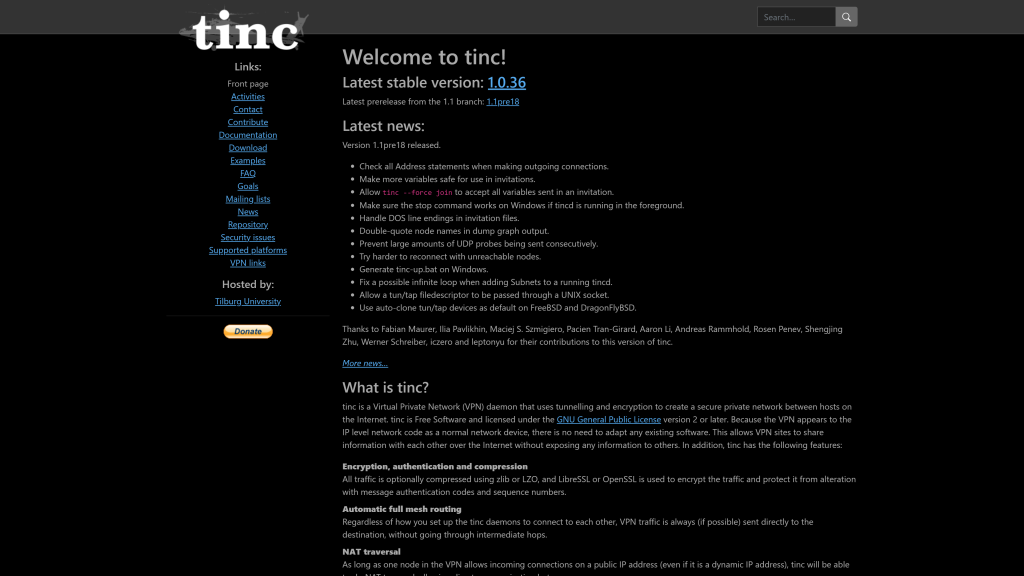Click the 'Latest news:' heading

[x=383, y=125]
